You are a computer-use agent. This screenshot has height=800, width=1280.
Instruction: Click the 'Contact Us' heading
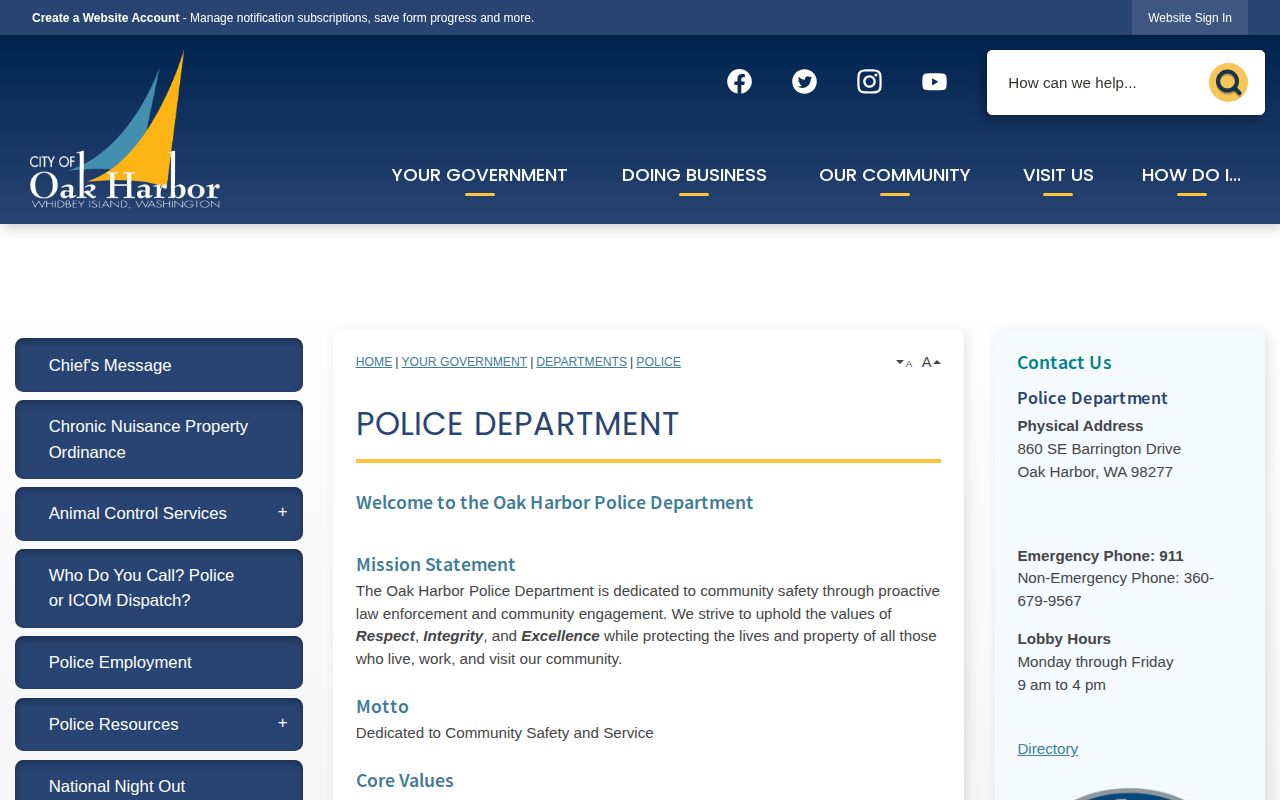[x=1064, y=363]
